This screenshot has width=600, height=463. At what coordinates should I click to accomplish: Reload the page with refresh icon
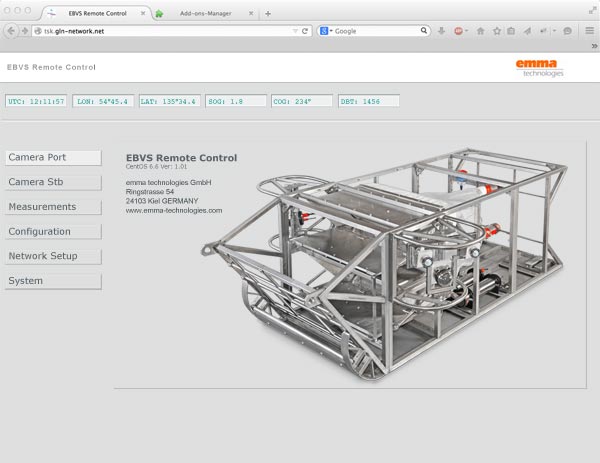(305, 31)
